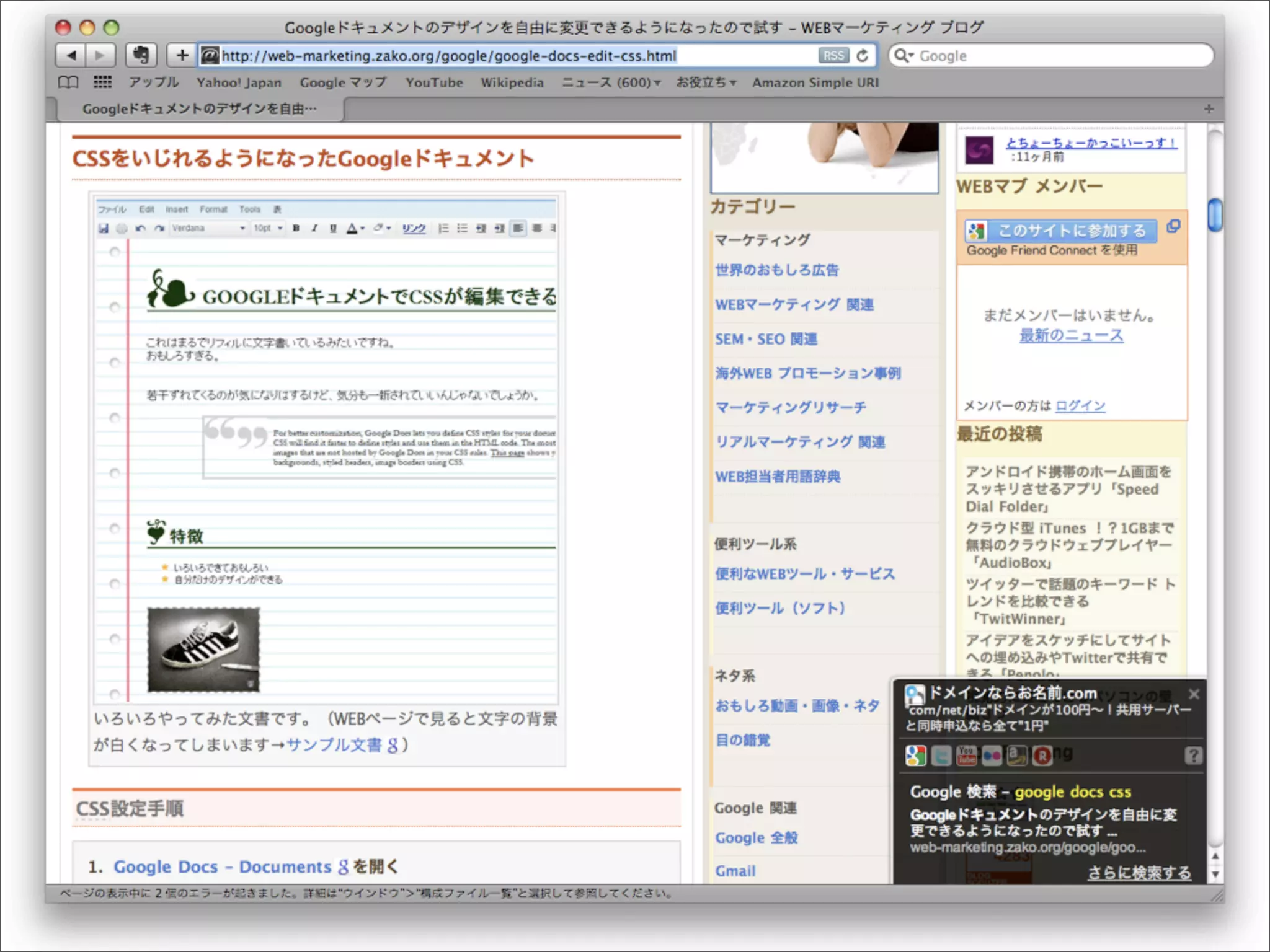The width and height of the screenshot is (1270, 952).
Task: Open the Top Sites grid icon
Action: click(x=102, y=82)
